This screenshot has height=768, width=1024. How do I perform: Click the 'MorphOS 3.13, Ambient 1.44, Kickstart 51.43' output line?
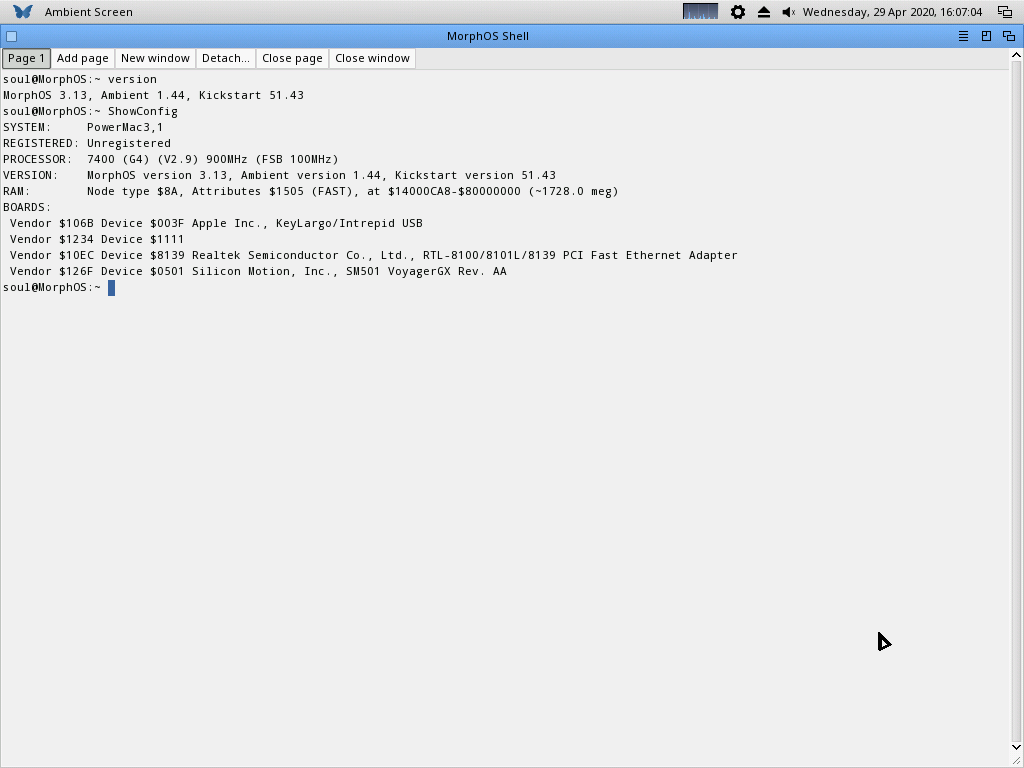153,95
